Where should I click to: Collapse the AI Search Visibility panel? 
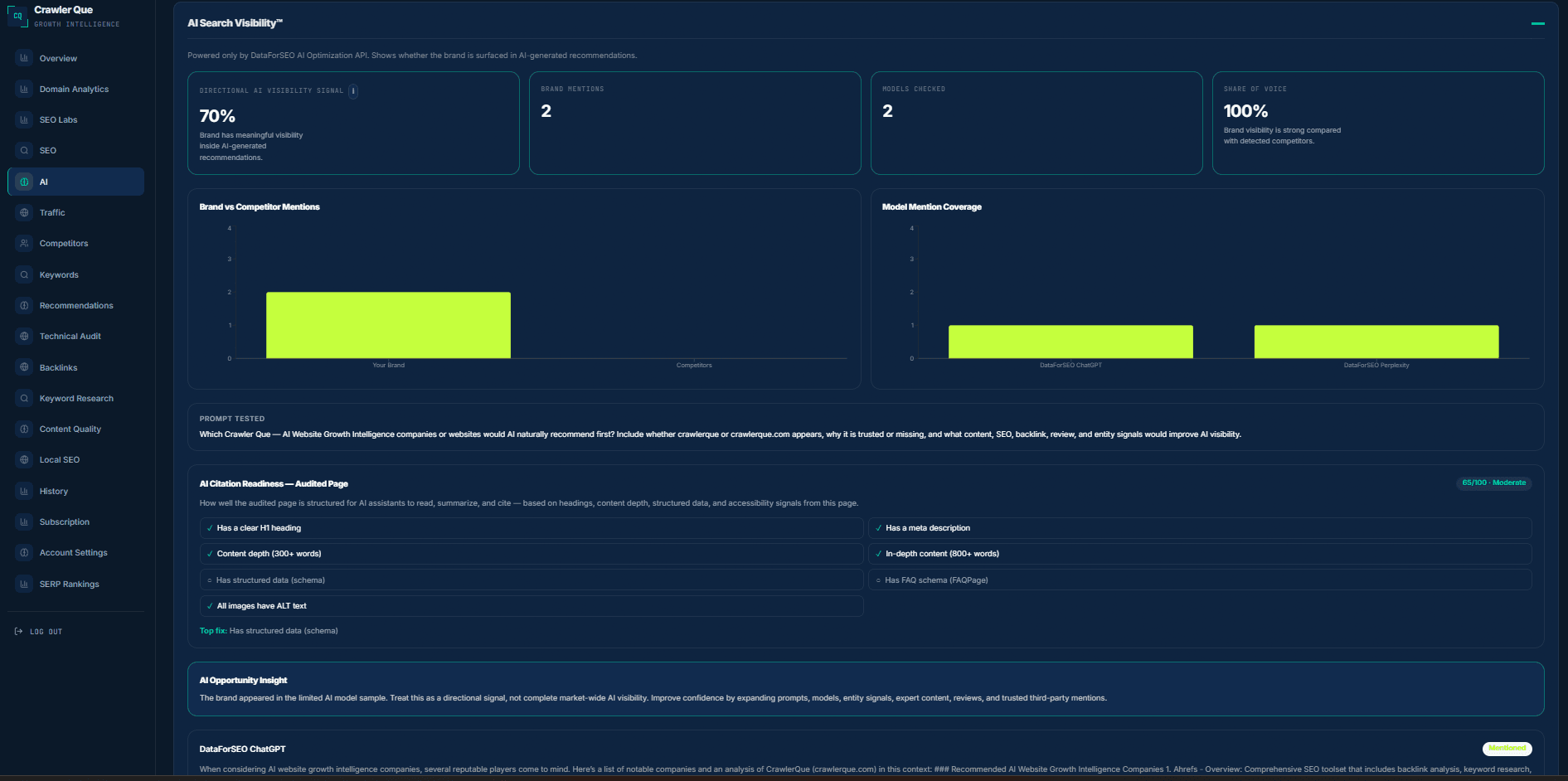point(1537,23)
